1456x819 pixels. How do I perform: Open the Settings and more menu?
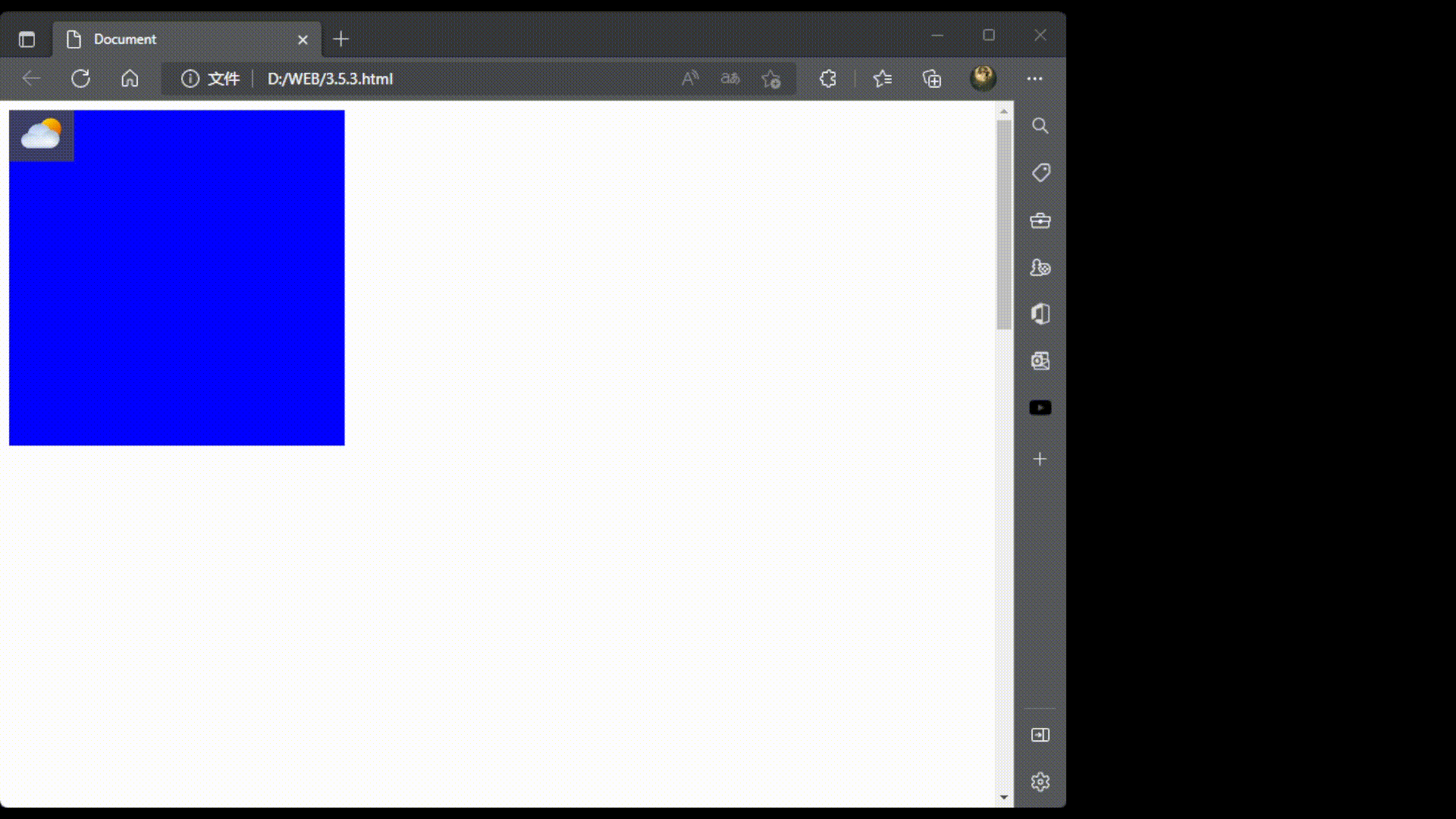pyautogui.click(x=1034, y=78)
